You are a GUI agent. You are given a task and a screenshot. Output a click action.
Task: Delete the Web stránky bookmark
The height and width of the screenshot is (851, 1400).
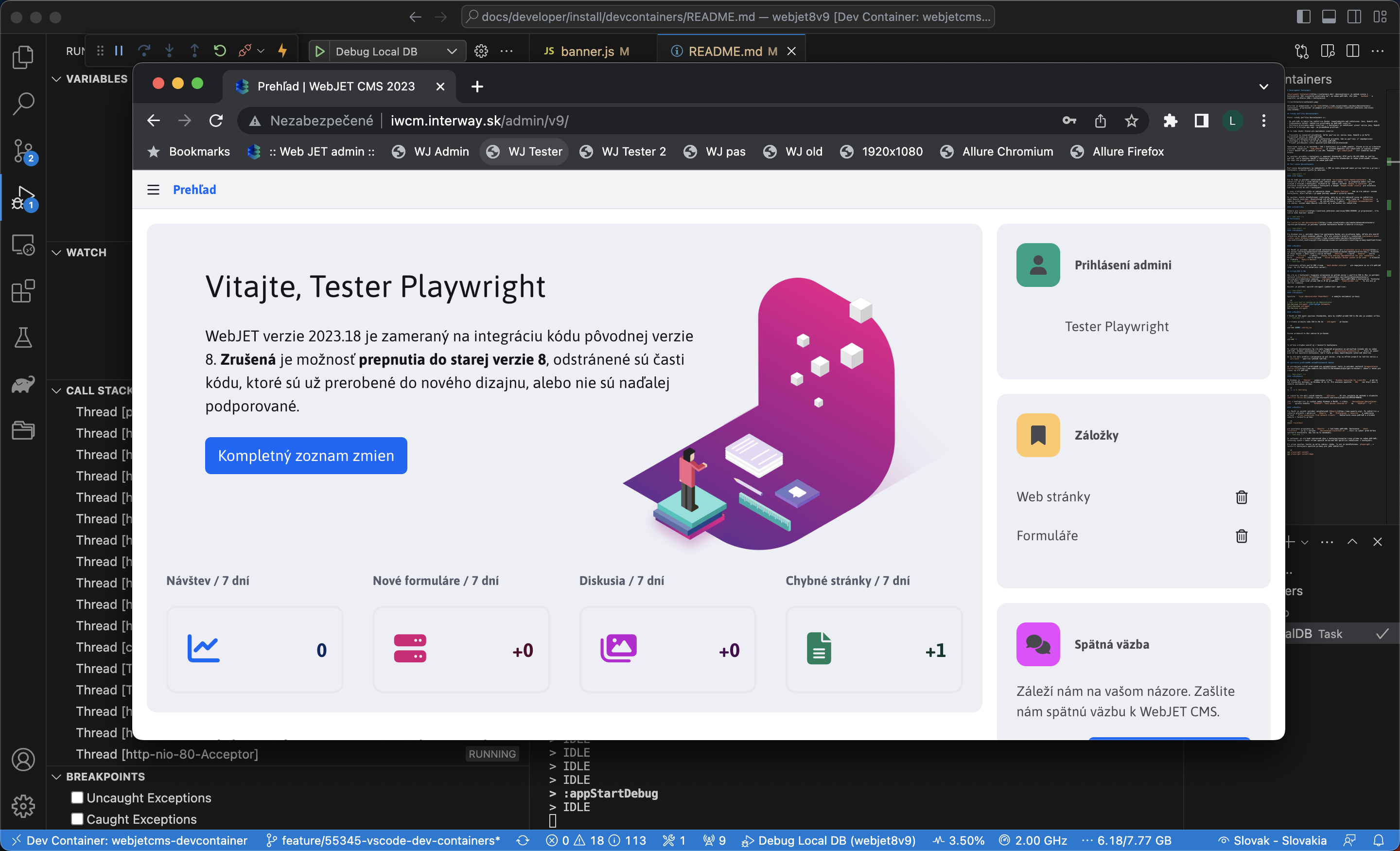pos(1242,497)
